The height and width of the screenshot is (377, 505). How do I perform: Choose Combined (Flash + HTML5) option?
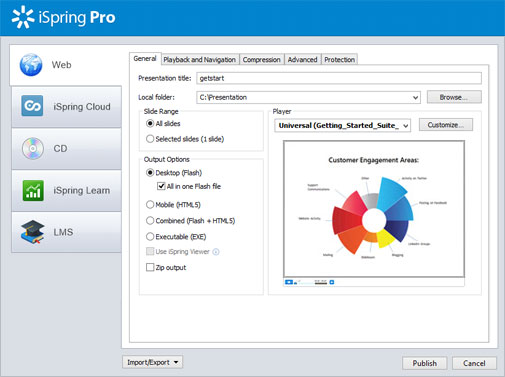click(x=150, y=220)
